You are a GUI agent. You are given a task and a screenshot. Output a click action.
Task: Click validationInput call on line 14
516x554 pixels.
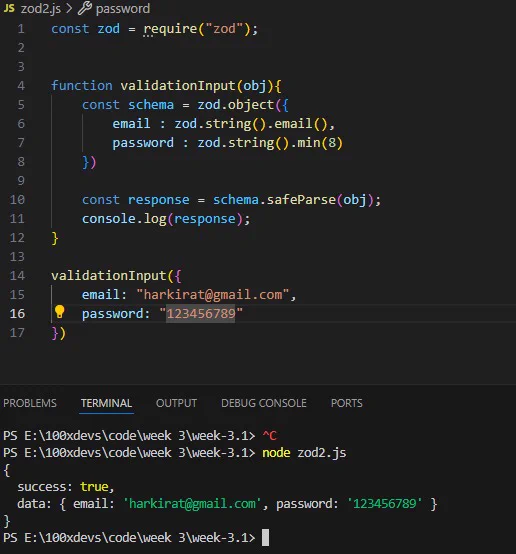pos(109,276)
